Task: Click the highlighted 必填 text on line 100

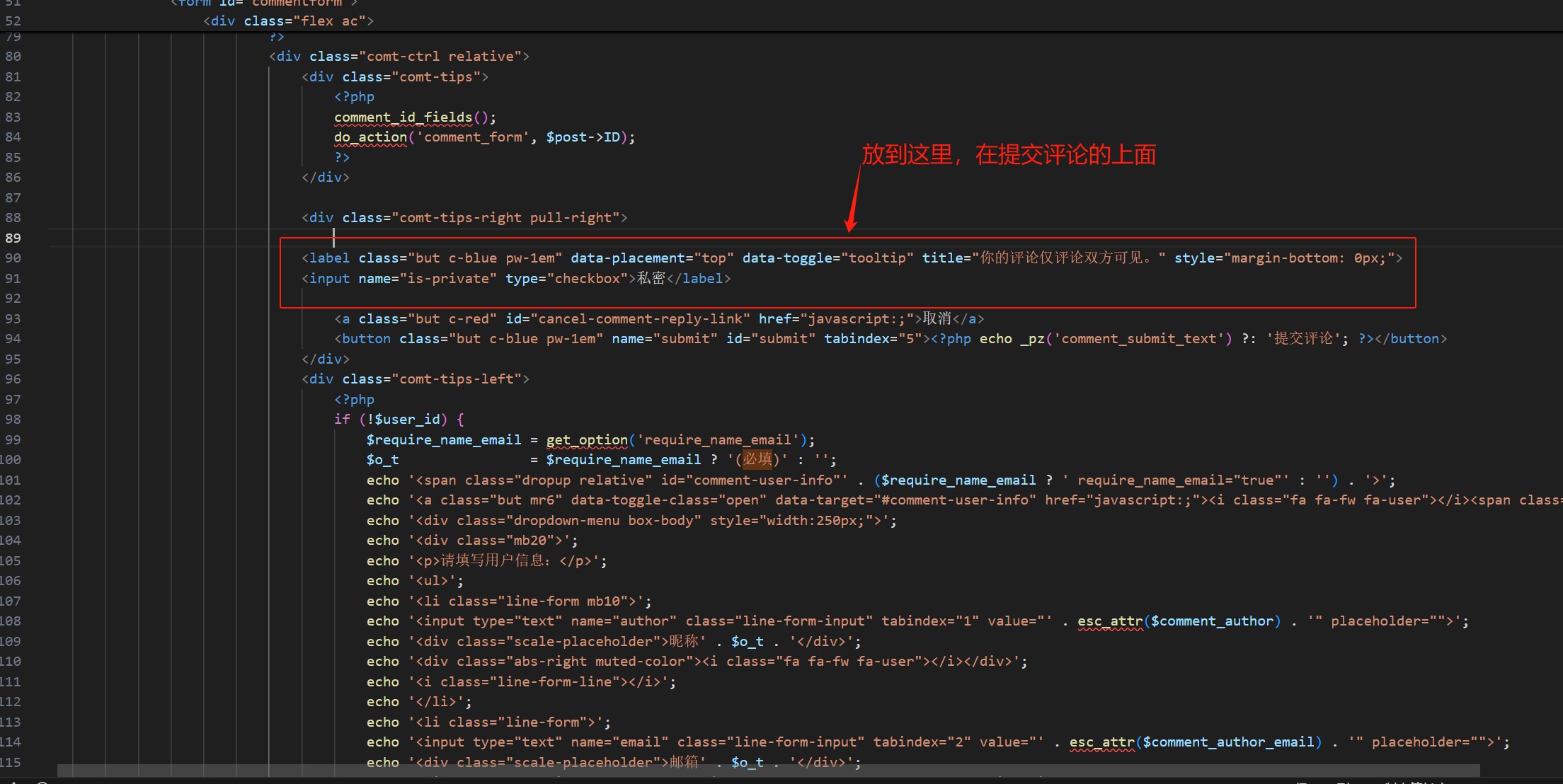Action: pyautogui.click(x=757, y=459)
